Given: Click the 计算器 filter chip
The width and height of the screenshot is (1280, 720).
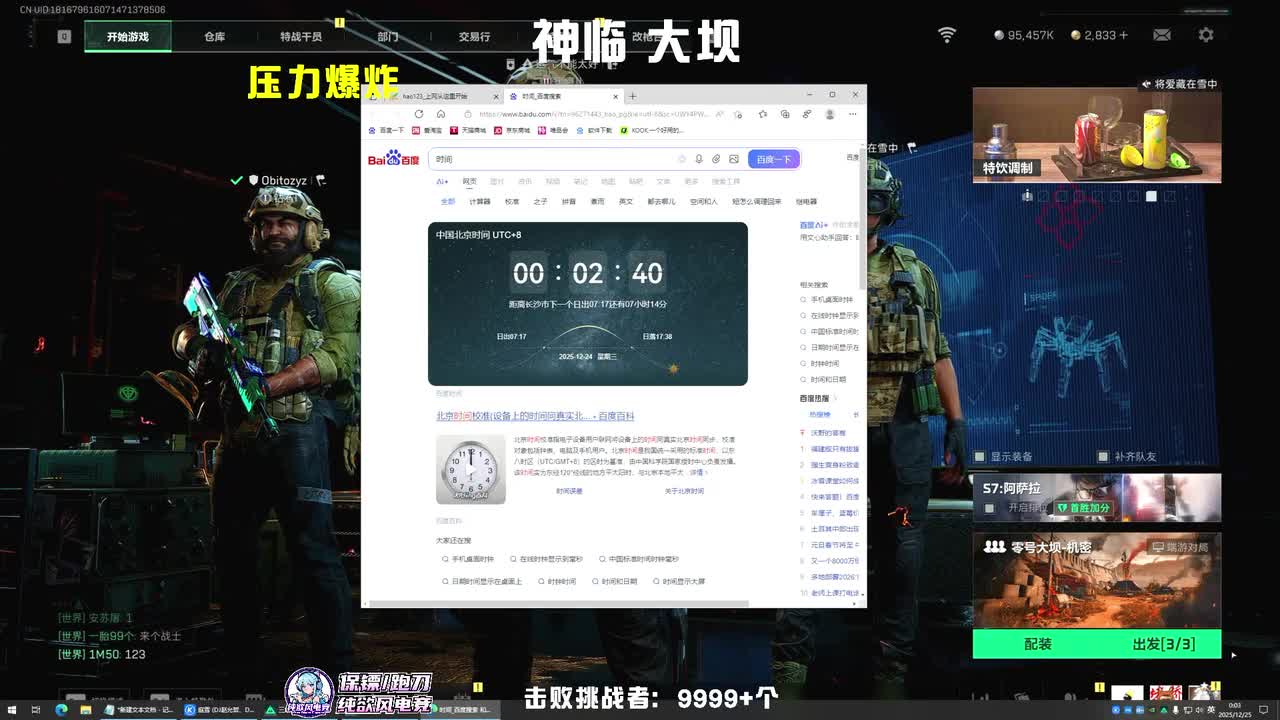Looking at the screenshot, I should (x=480, y=201).
